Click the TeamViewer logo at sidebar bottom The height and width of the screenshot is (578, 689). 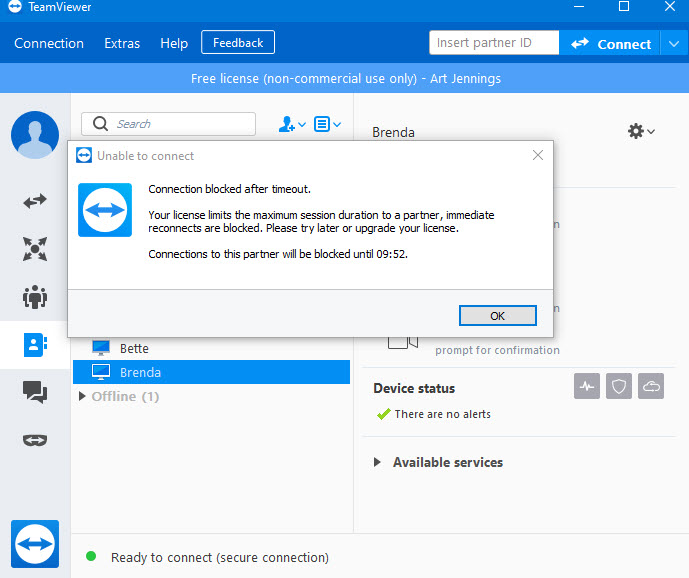[35, 544]
